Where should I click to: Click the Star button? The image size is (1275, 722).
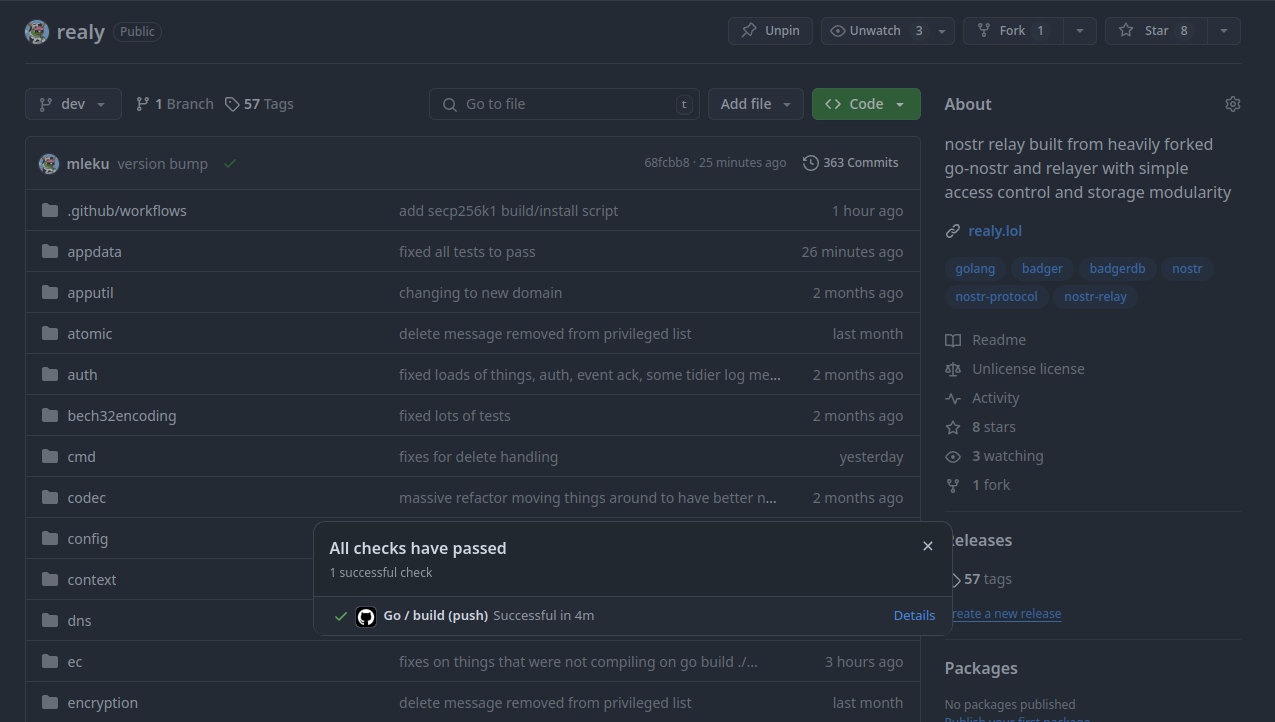tap(1156, 31)
